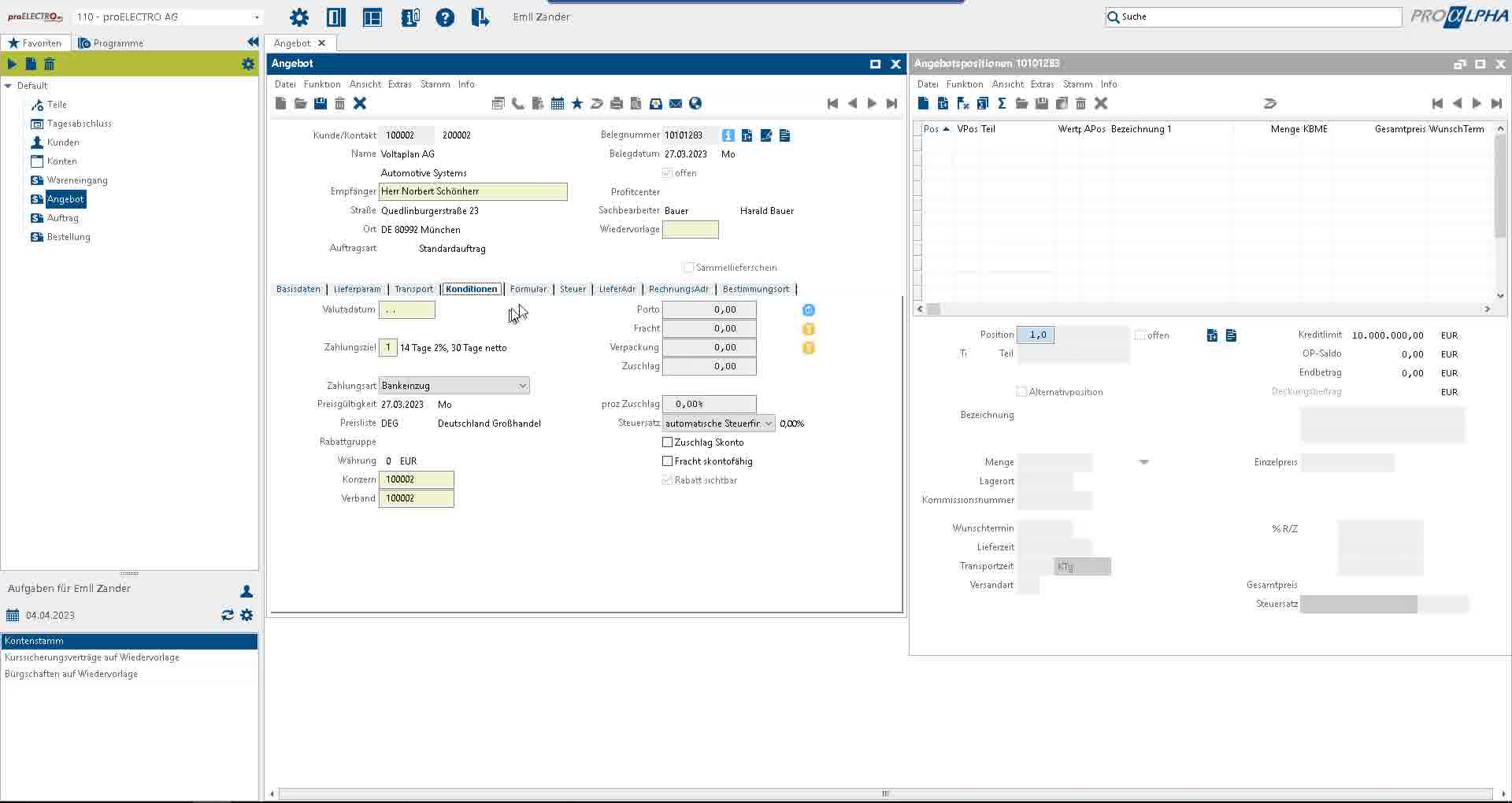Expand the dropdown arrow next to Menge

click(x=1144, y=462)
